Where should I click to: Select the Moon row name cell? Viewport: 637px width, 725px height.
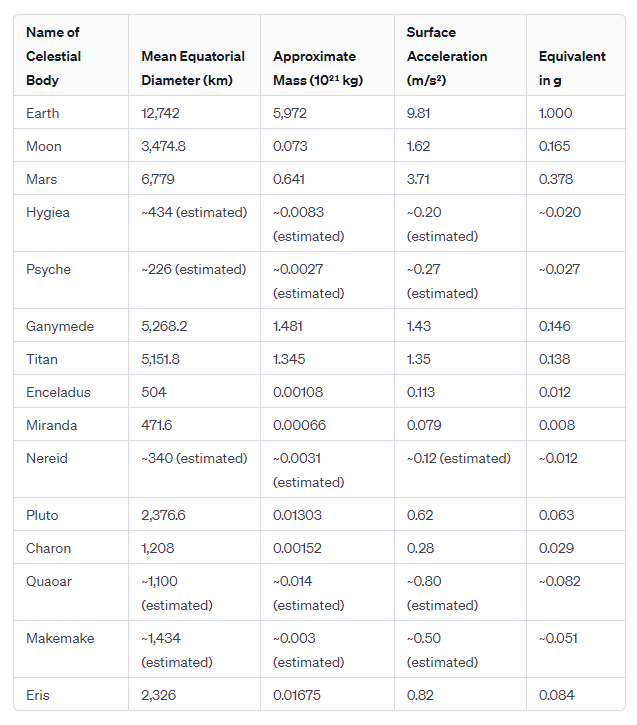tap(44, 146)
